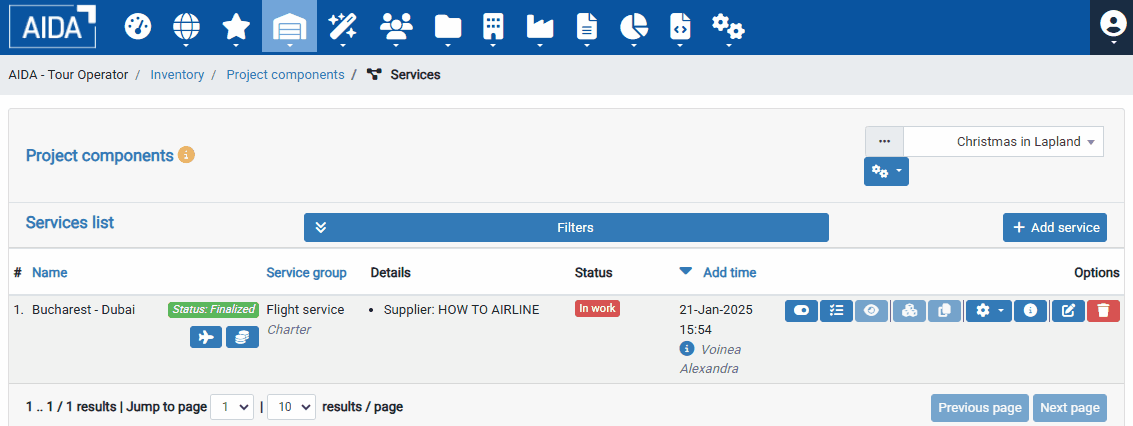Go to Inventory breadcrumb link
Viewport: 1133px width, 426px height.
177,74
